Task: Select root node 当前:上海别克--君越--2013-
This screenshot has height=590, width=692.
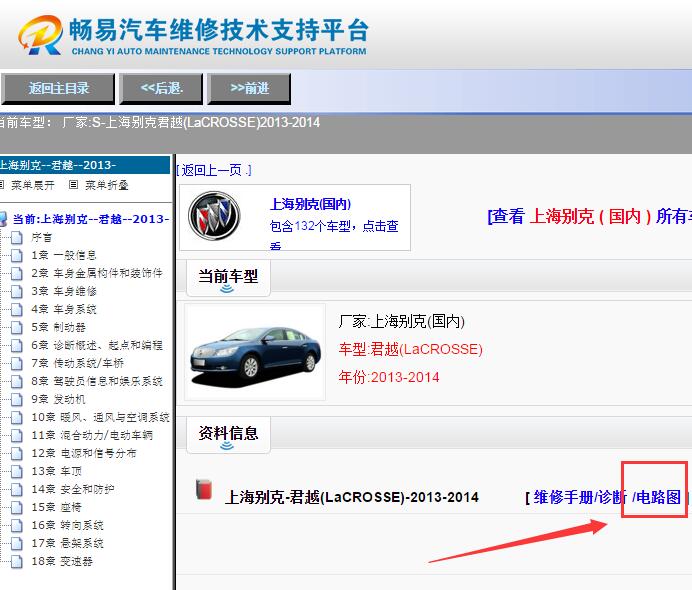Action: click(x=91, y=219)
